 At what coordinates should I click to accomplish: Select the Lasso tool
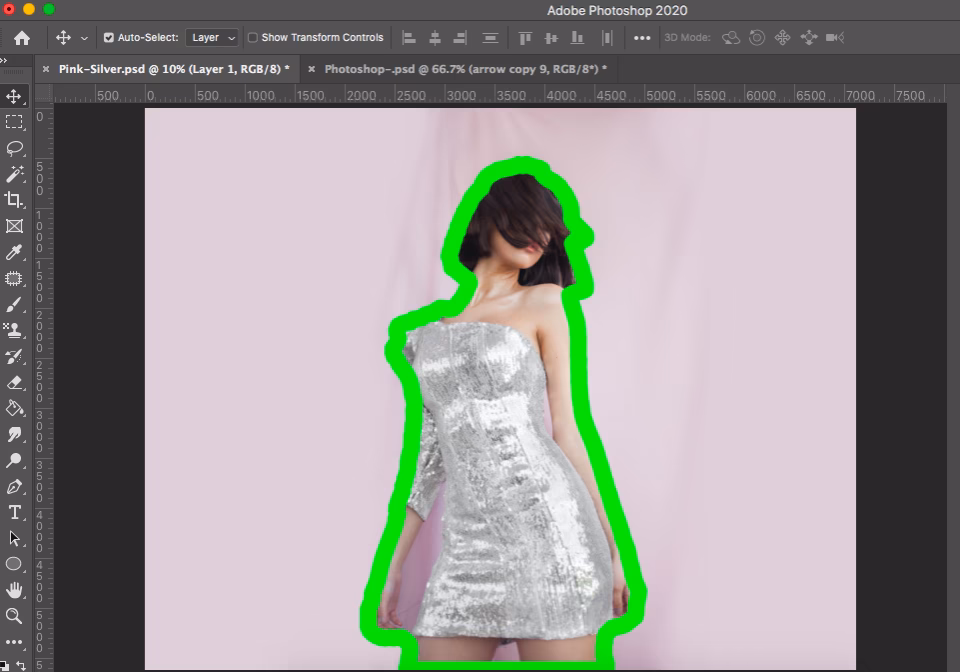tap(14, 148)
